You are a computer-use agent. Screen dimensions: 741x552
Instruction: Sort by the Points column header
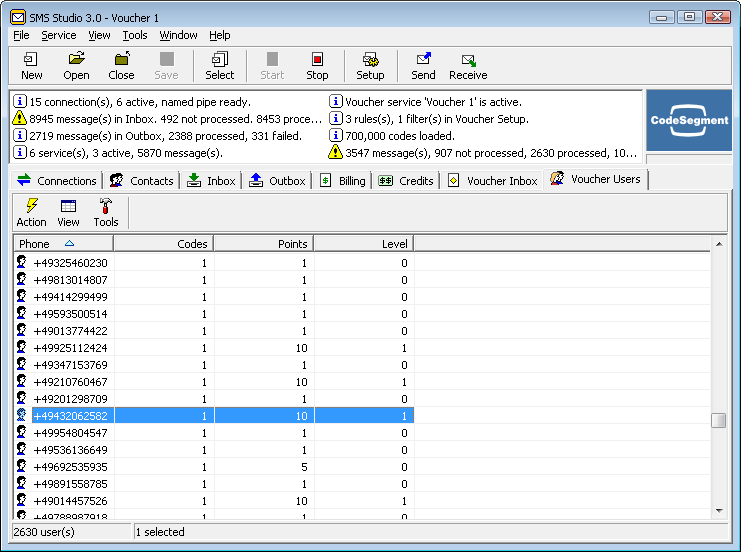[x=263, y=244]
